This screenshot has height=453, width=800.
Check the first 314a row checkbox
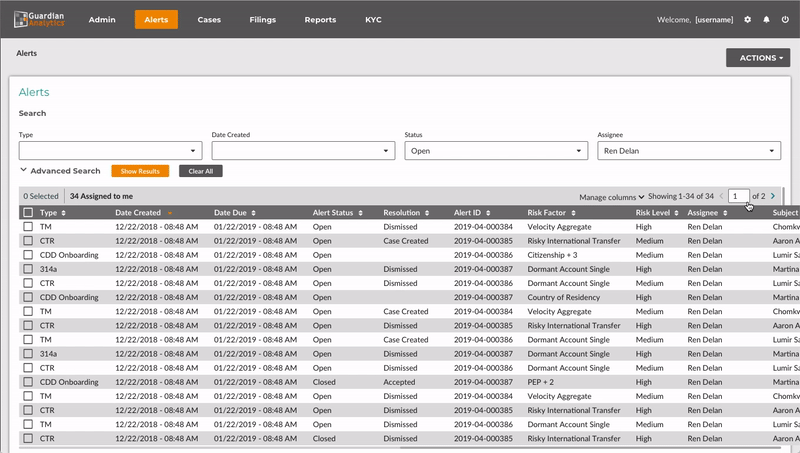(x=28, y=269)
